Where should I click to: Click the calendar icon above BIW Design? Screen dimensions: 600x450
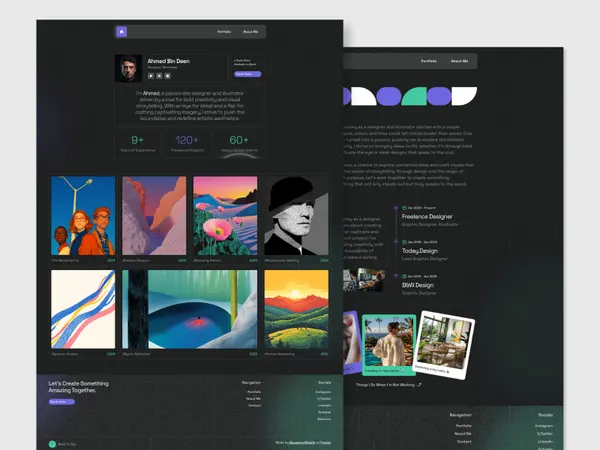tap(404, 276)
